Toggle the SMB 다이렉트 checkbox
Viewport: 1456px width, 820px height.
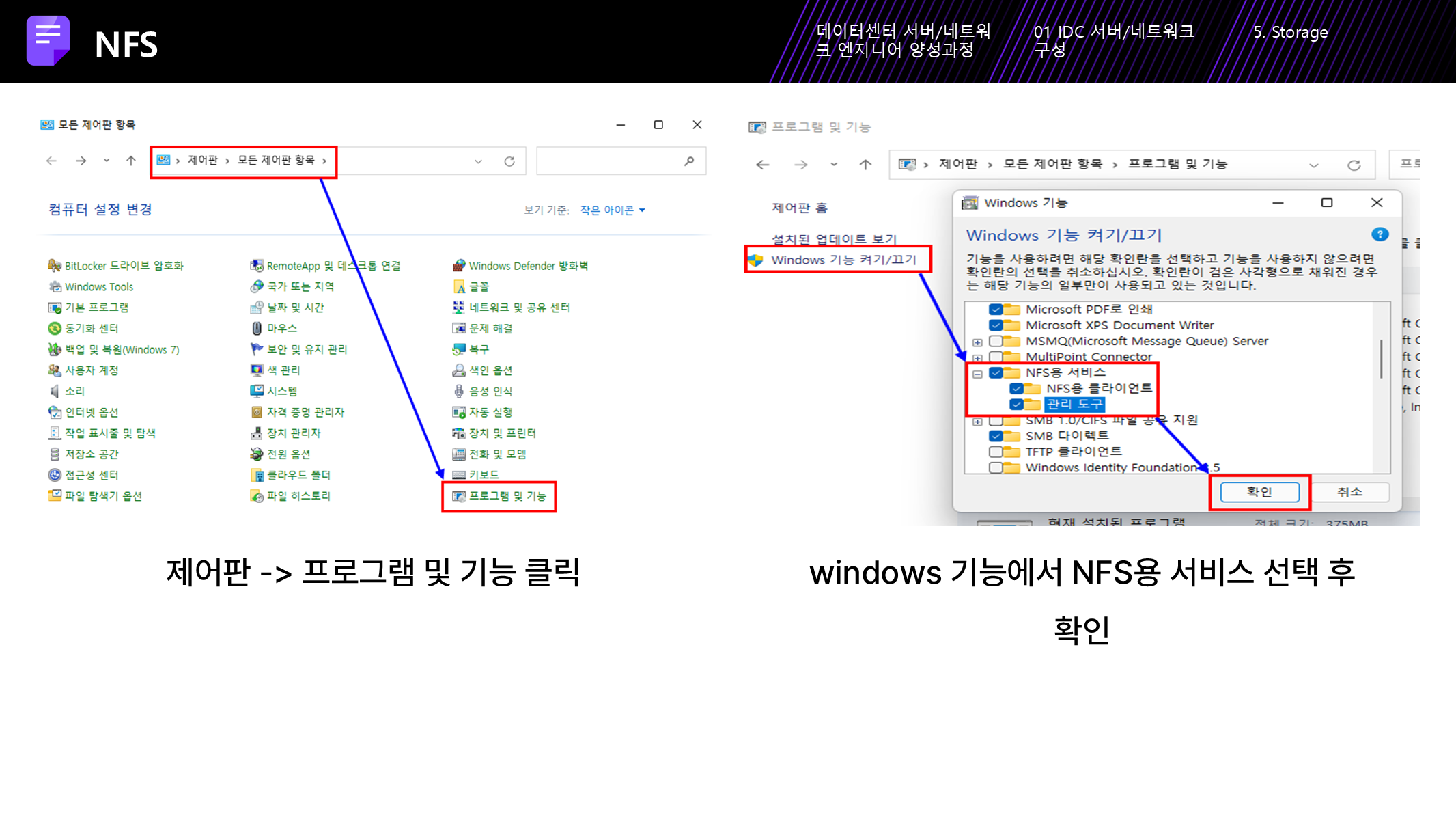click(996, 436)
